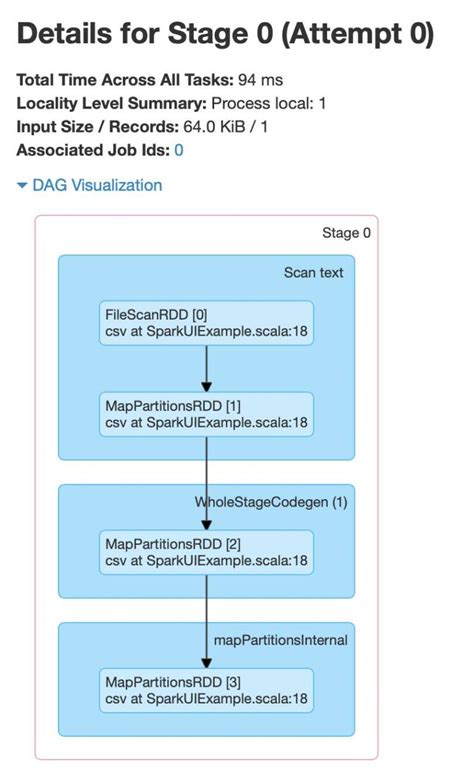Click Input Size / Records value
The image size is (474, 783).
(x=225, y=127)
